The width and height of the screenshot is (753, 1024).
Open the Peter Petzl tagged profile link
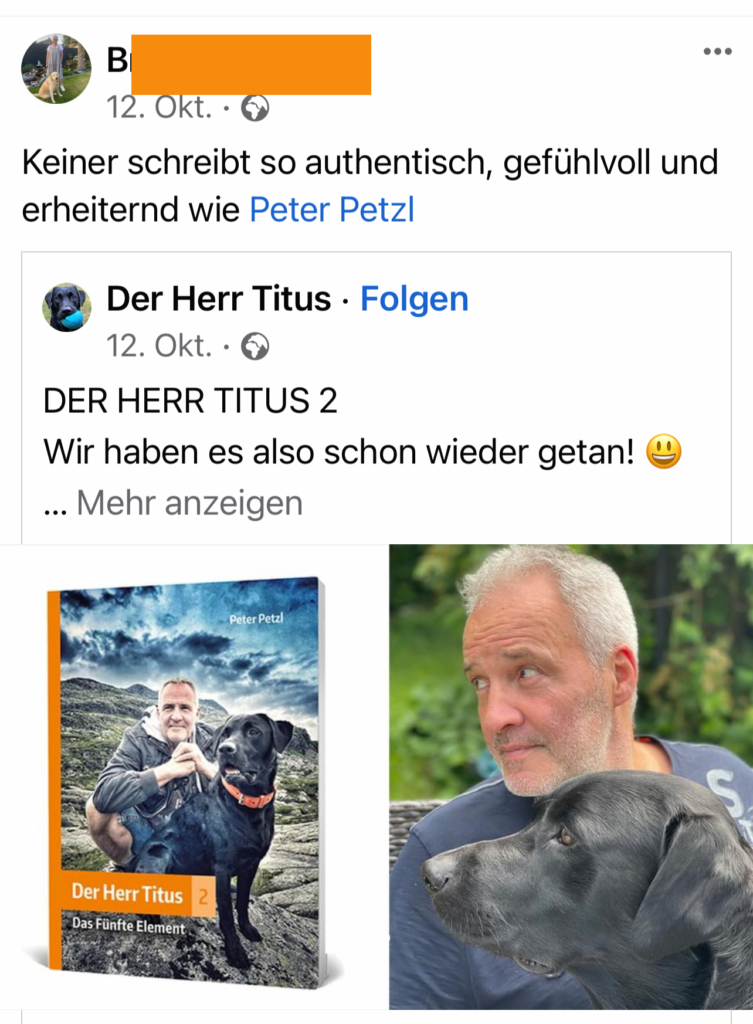332,210
